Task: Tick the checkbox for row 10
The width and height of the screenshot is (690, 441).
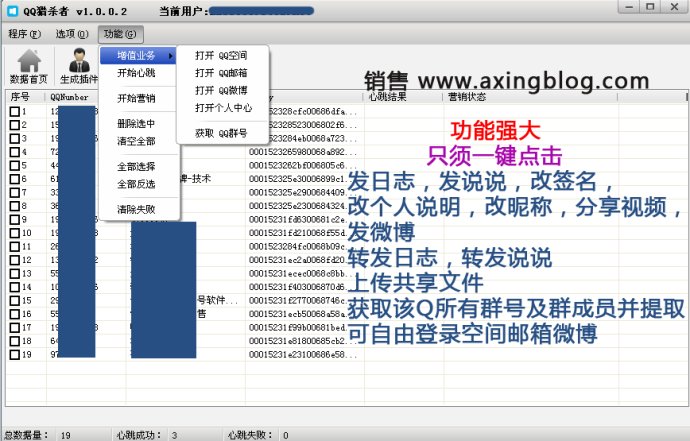Action: click(15, 233)
